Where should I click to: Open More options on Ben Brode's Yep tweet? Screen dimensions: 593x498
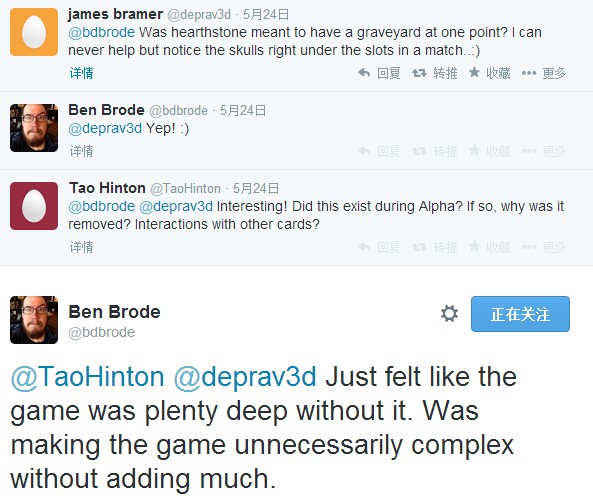tap(544, 151)
